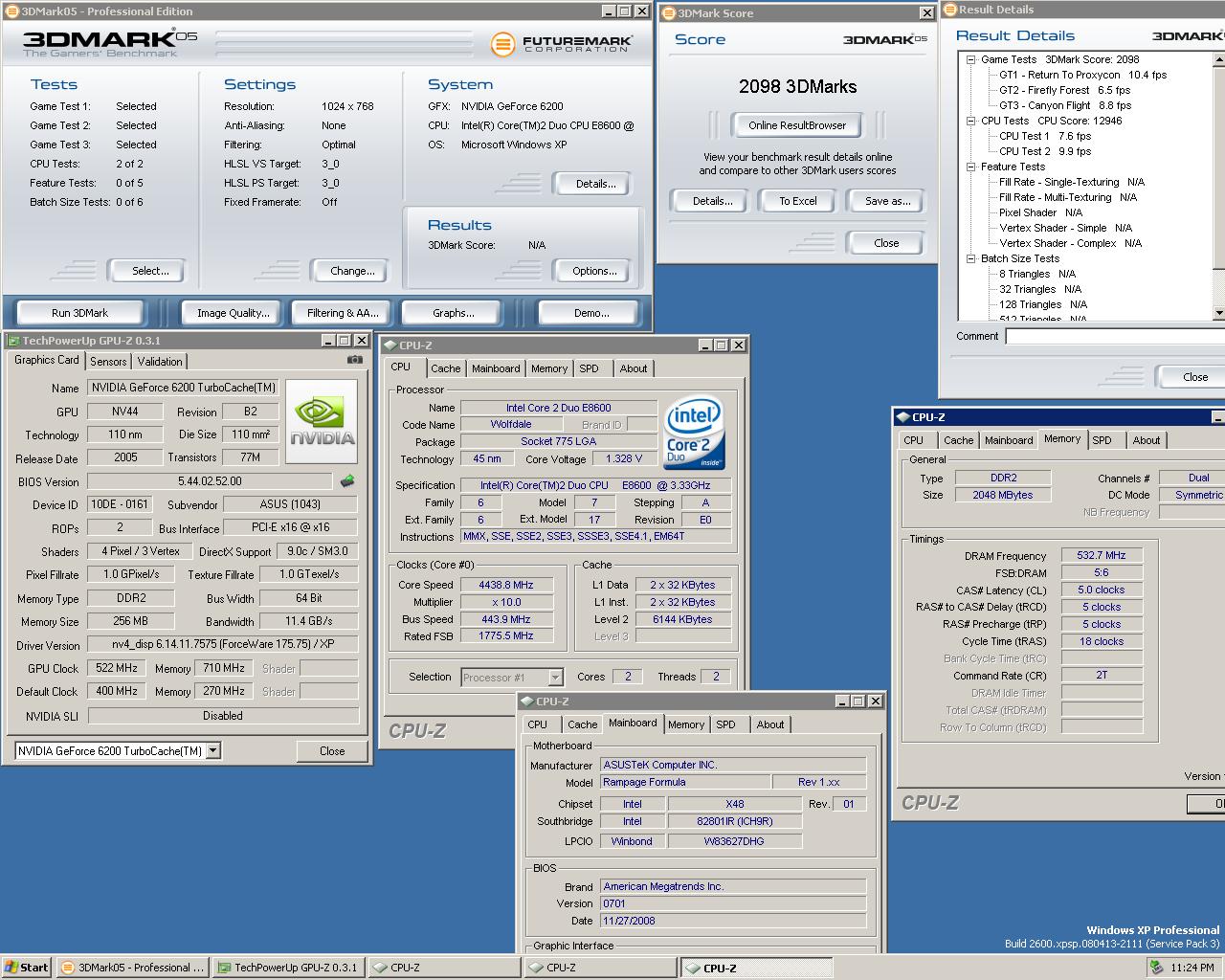This screenshot has width=1225, height=980.
Task: Open active CPU-Z taskbar entry next to tray
Action: tap(755, 968)
